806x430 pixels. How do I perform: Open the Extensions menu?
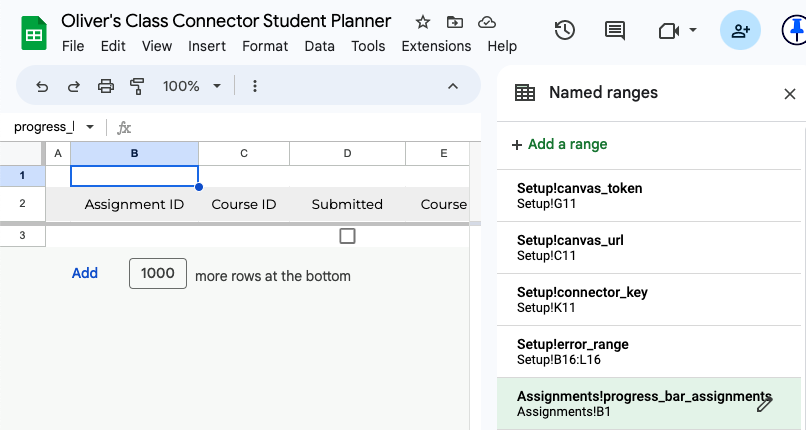436,46
